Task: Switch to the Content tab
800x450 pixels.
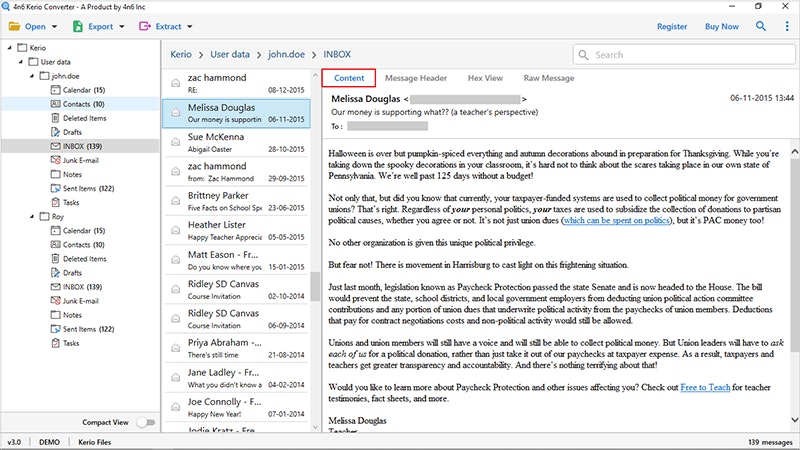Action: [349, 78]
